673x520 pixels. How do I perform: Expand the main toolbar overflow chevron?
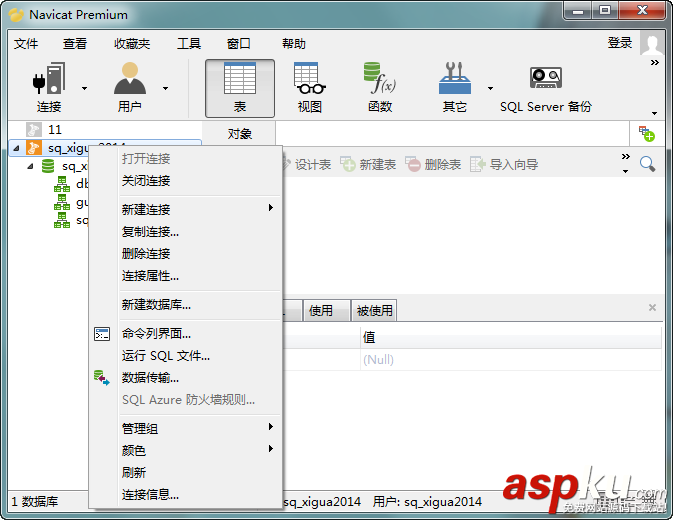click(x=655, y=63)
